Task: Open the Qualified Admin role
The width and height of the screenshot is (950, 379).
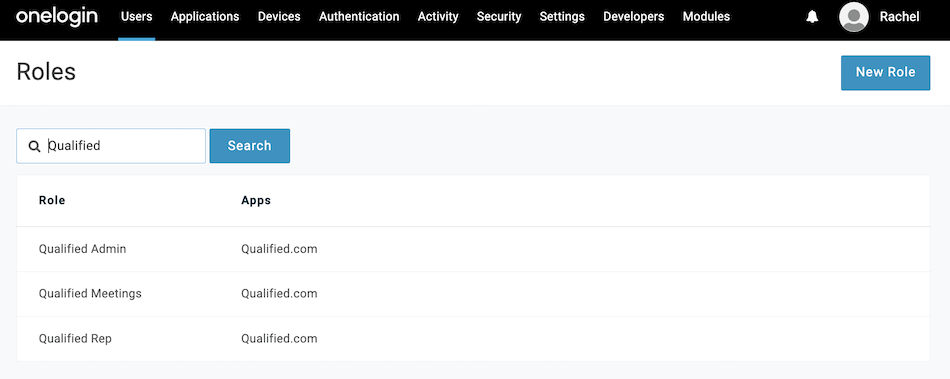Action: pos(82,249)
